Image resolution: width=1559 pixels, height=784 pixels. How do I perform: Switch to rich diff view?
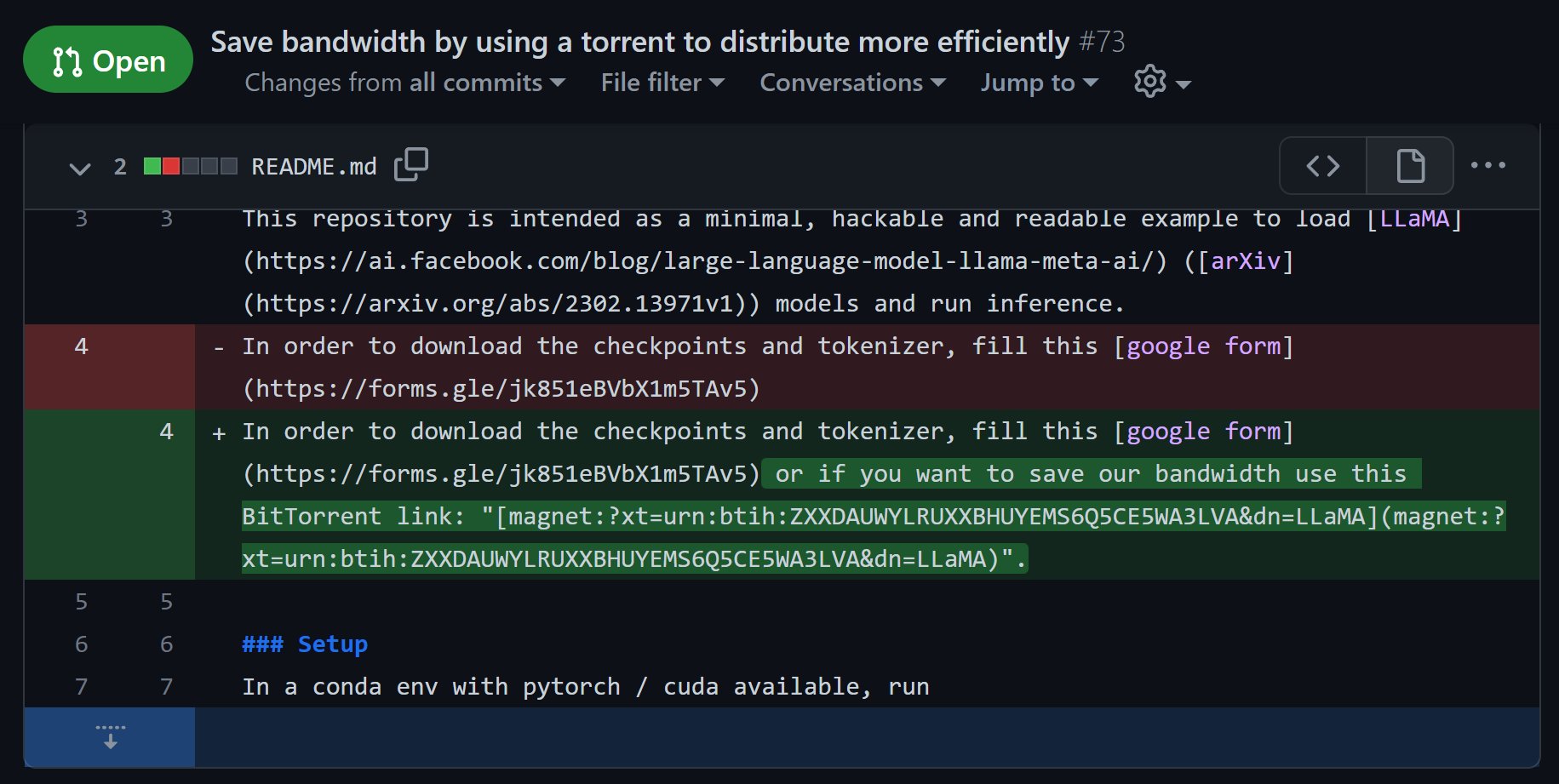1410,166
